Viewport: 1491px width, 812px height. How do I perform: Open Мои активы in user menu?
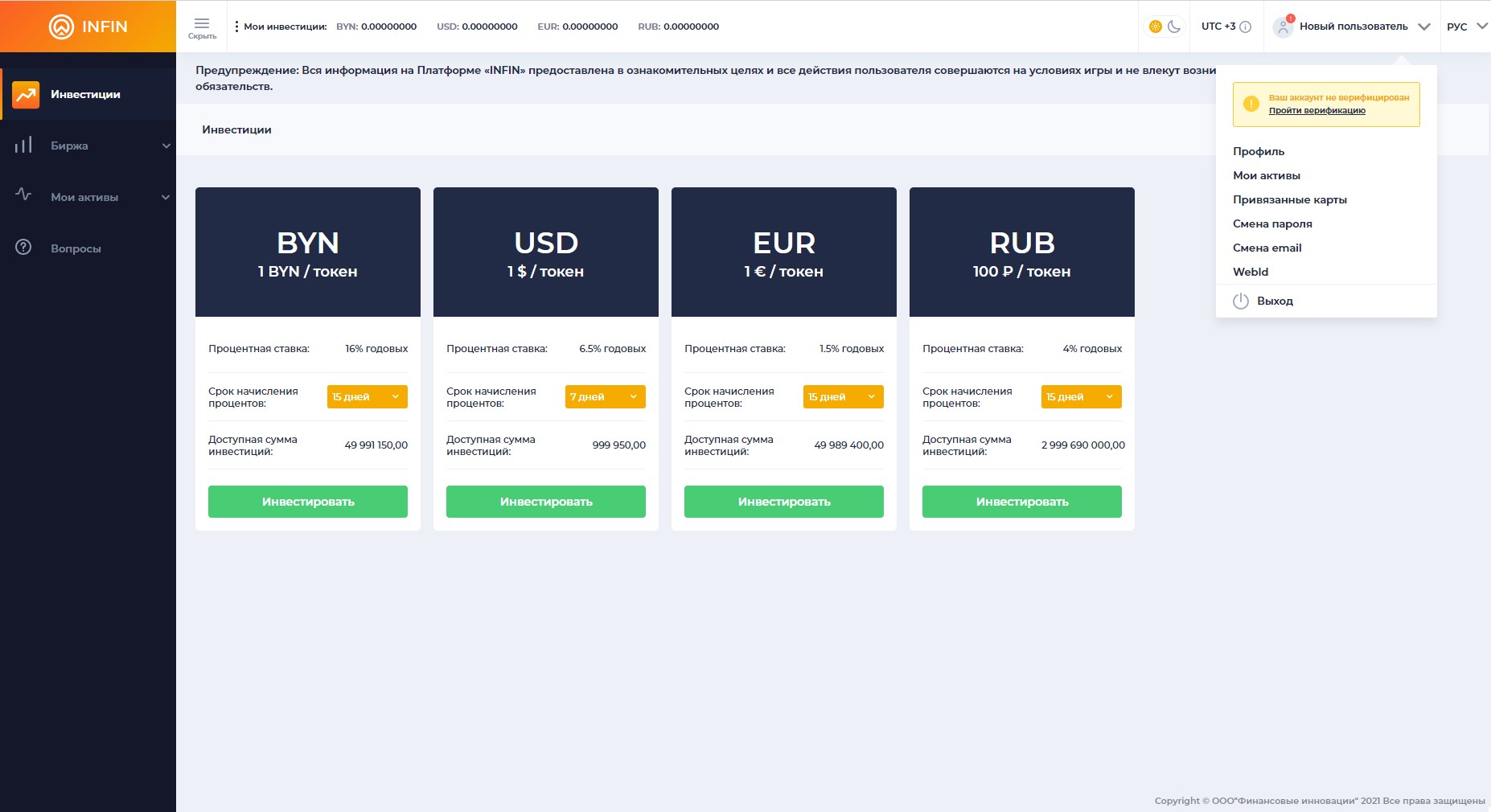(x=1267, y=175)
